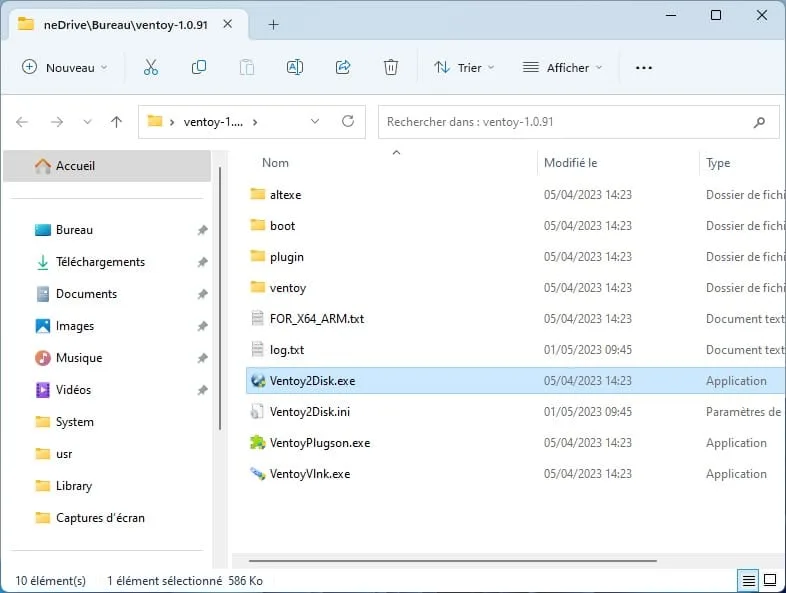The width and height of the screenshot is (786, 593).
Task: Click '1 élément sélectionné 586 Ko' status text
Action: click(x=185, y=580)
